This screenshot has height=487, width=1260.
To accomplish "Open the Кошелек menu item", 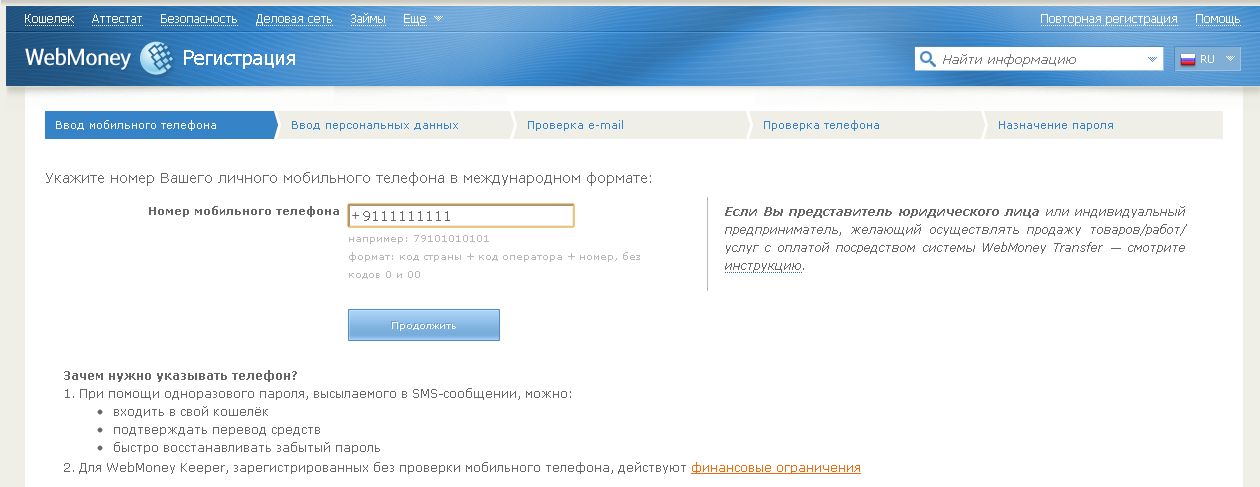I will 49,19.
